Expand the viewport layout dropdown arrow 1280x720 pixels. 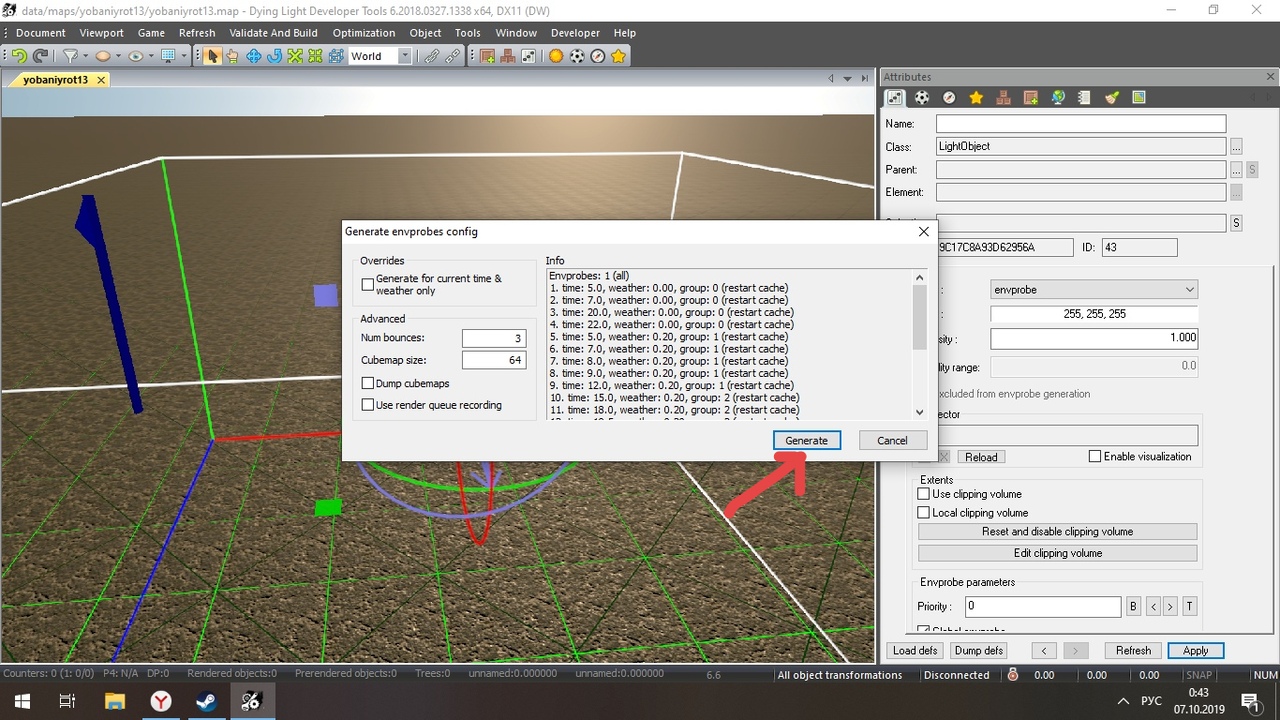point(184,56)
